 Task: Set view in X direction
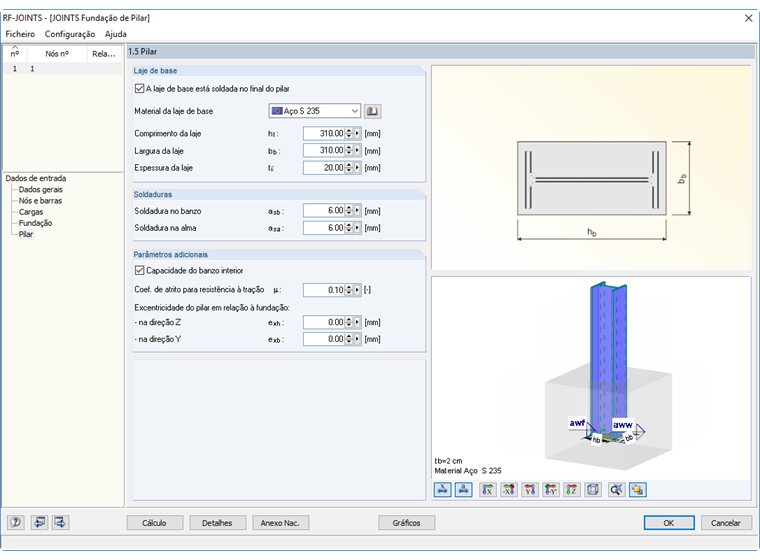pos(488,490)
